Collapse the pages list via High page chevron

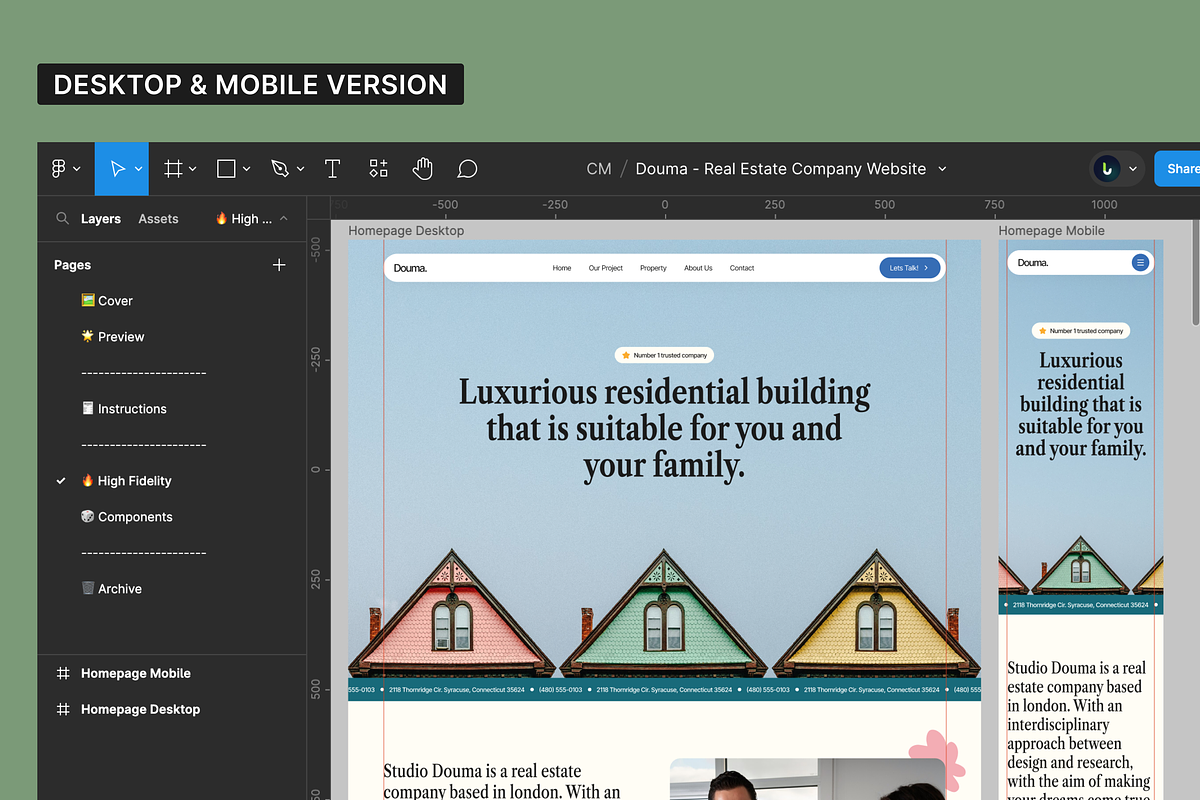click(283, 218)
